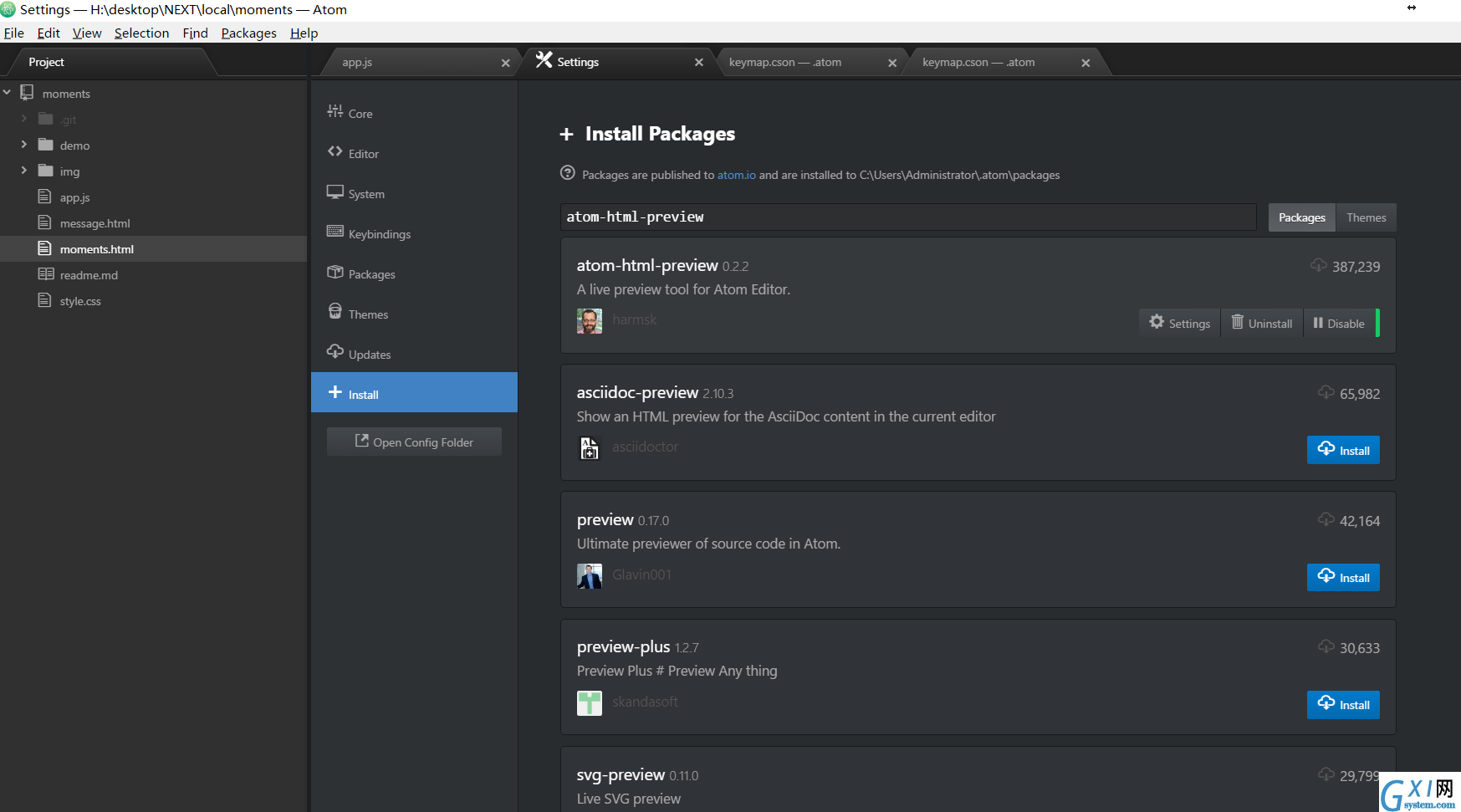Viewport: 1461px width, 812px height.
Task: Open atom-html-preview package Settings
Action: coord(1179,323)
